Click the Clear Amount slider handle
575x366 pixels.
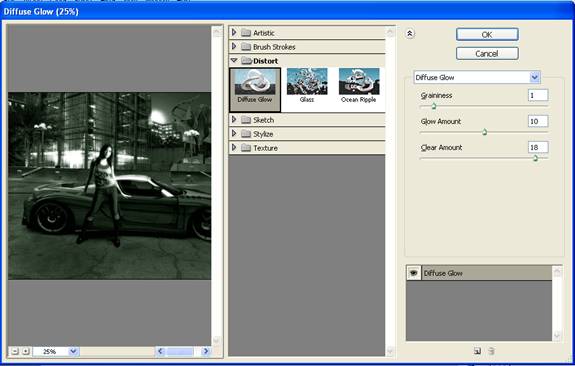tap(535, 158)
